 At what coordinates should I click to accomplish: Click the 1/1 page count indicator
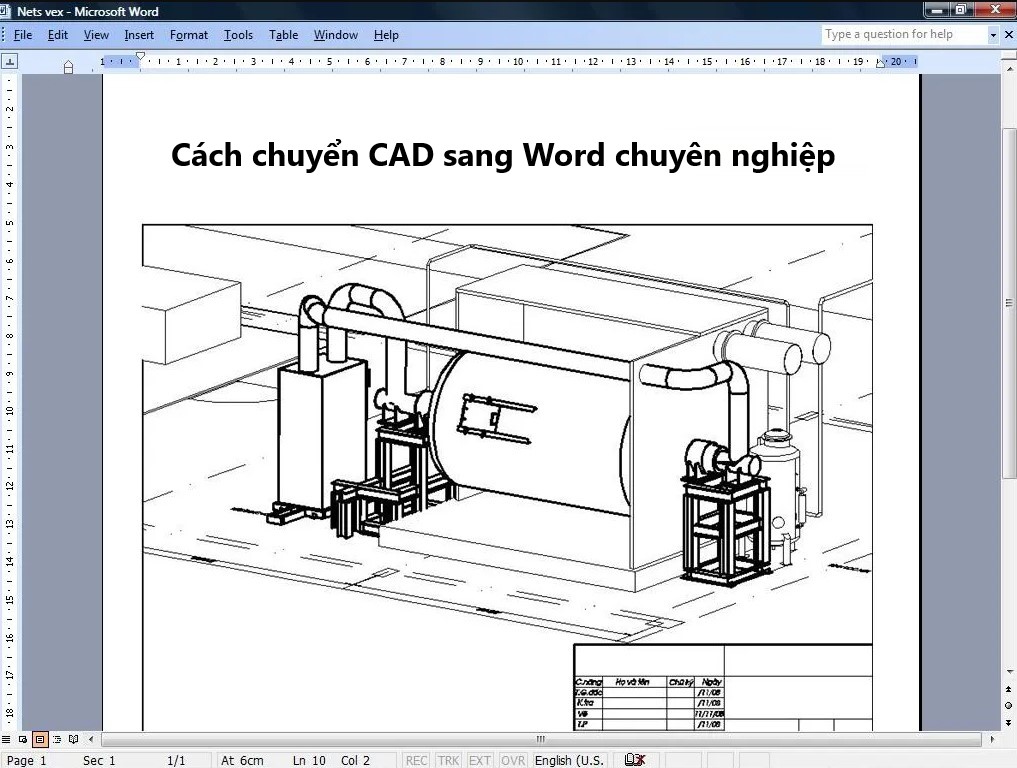pos(176,760)
